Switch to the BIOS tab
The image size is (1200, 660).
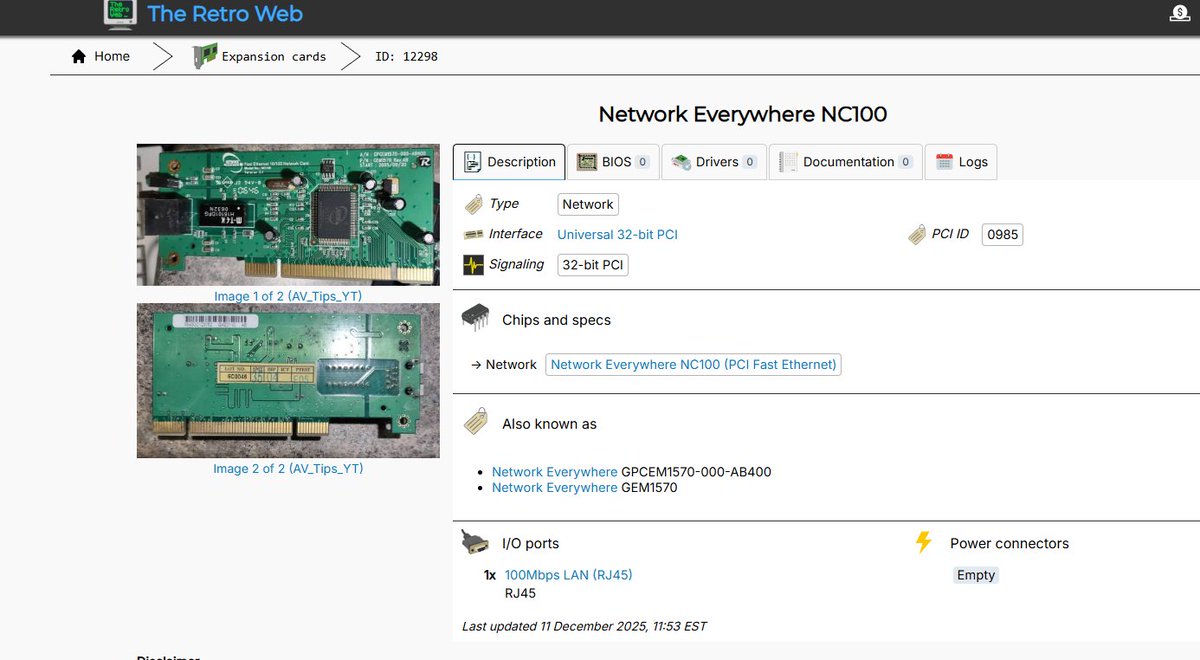click(x=613, y=162)
